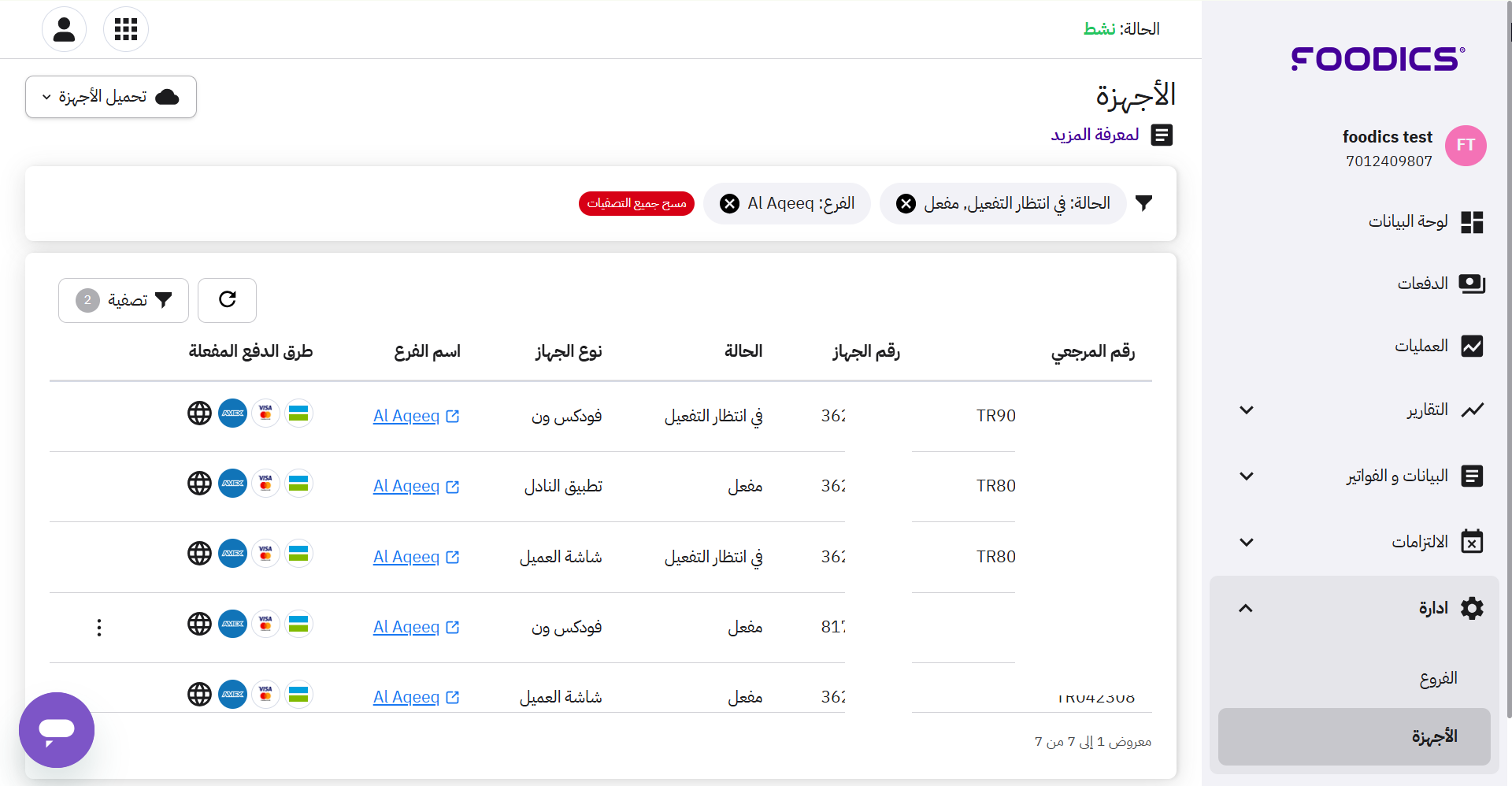Remove the الحالة filter chip
Screen dimensions: 1512x786
click(x=906, y=204)
